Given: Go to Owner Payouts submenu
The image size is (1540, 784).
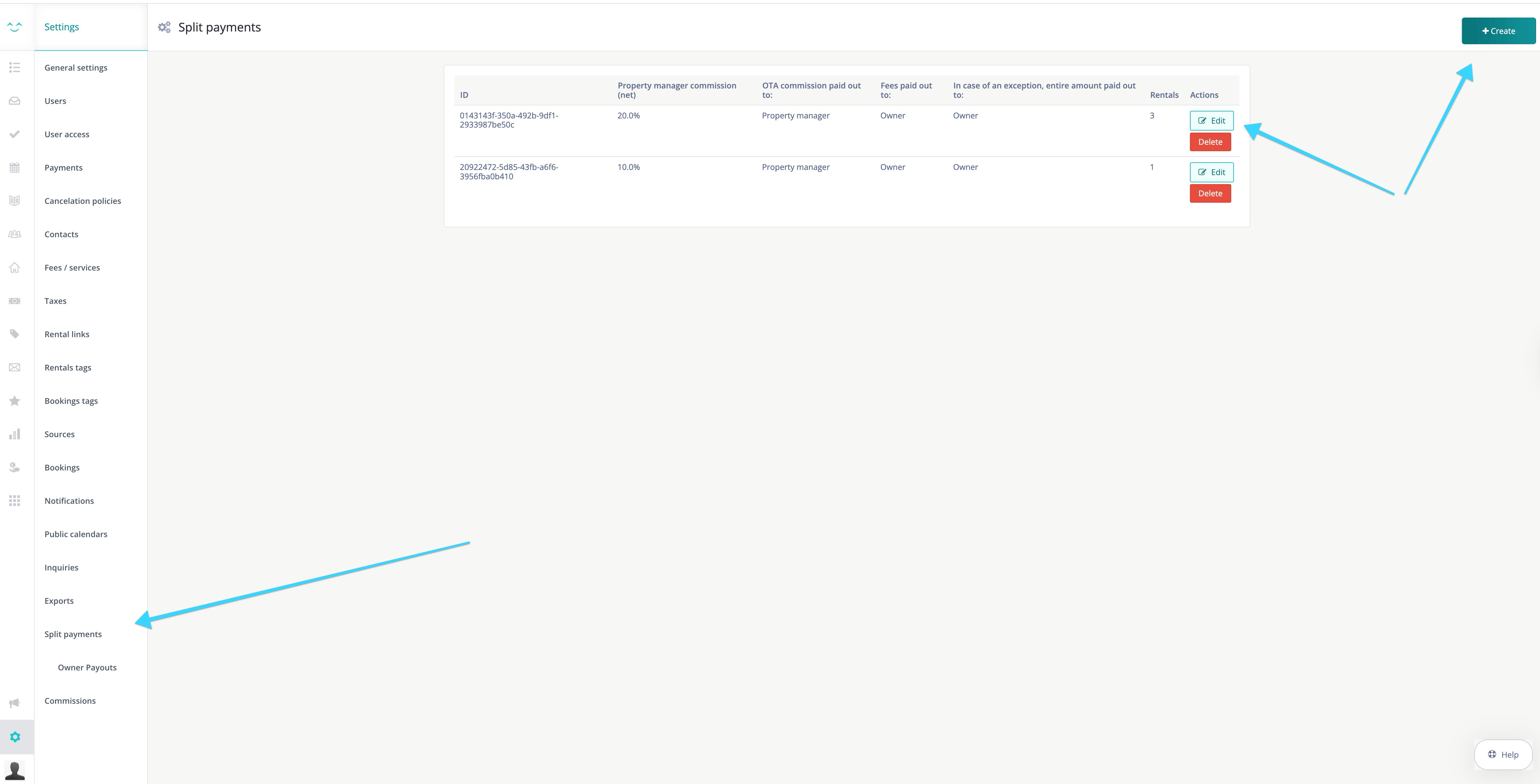Looking at the screenshot, I should pos(87,667).
